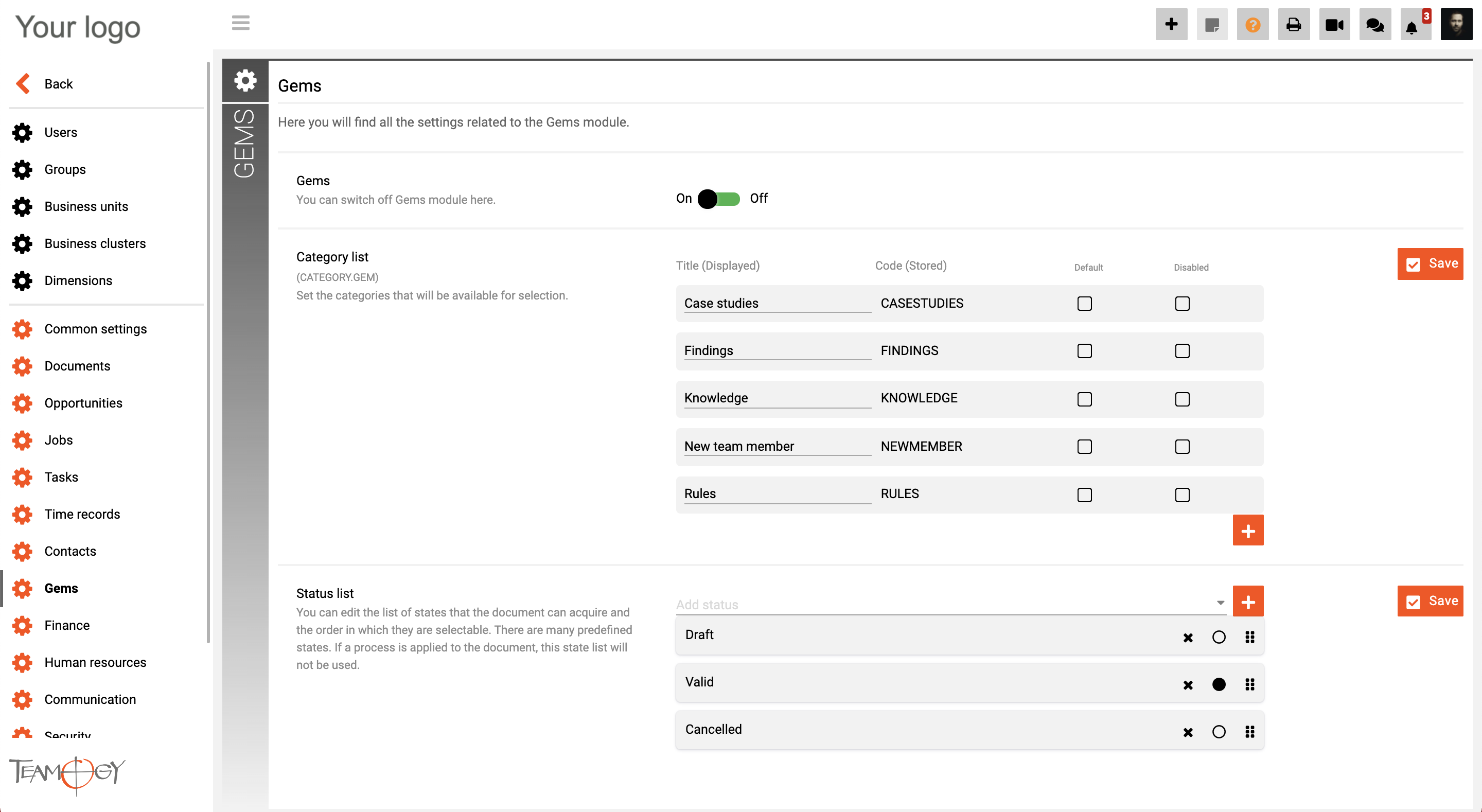Open the Add status dropdown
The width and height of the screenshot is (1482, 812).
(950, 604)
